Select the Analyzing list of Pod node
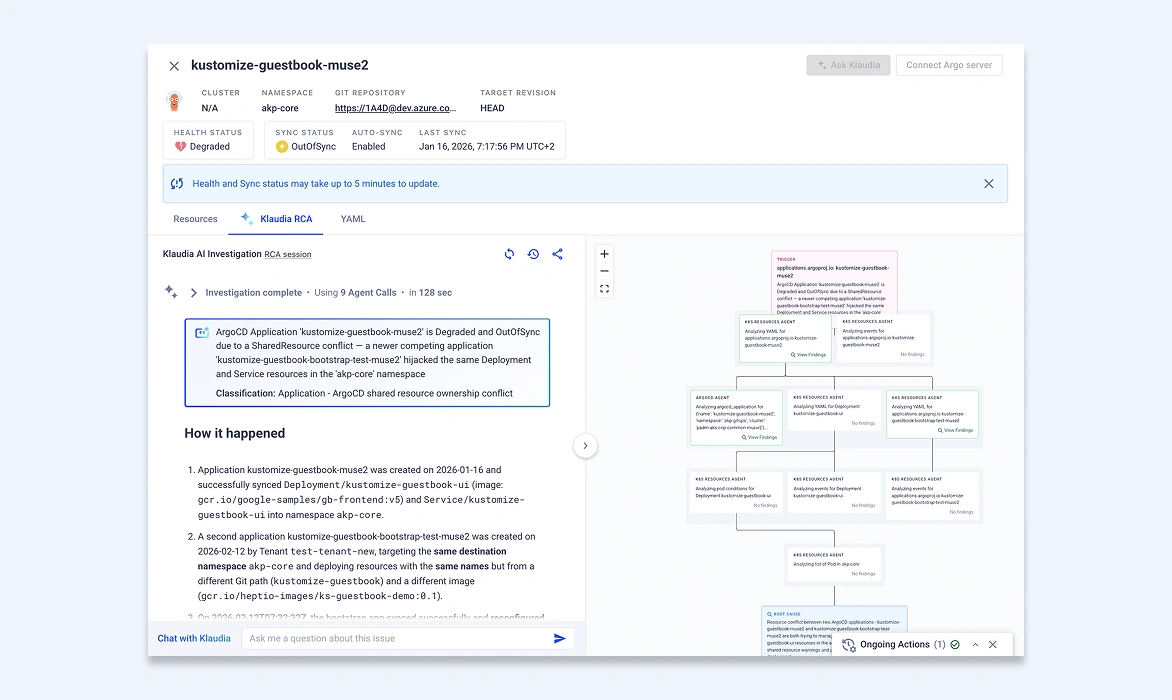The width and height of the screenshot is (1172, 700). [834, 564]
